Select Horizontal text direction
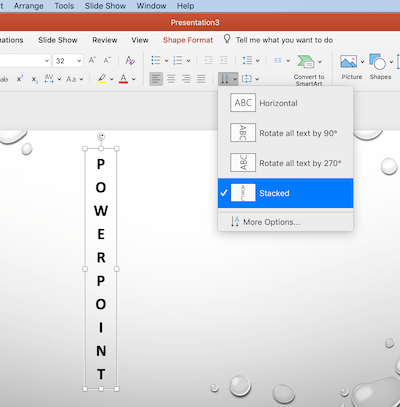Image resolution: width=400 pixels, height=407 pixels. click(285, 103)
